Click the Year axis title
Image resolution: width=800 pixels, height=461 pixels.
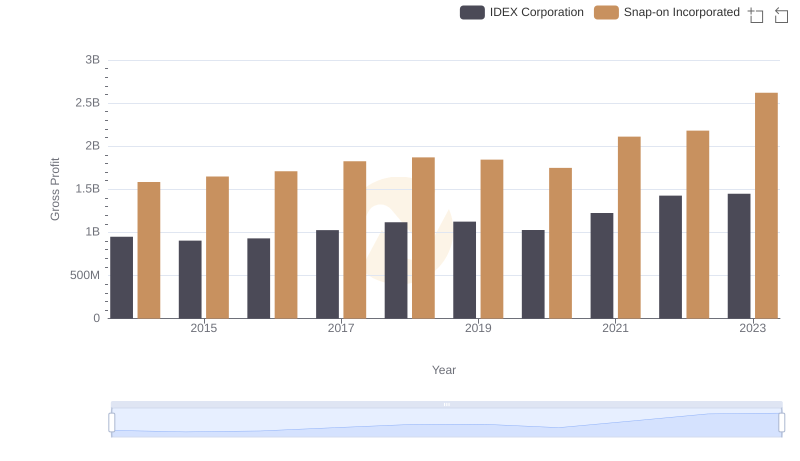(444, 370)
